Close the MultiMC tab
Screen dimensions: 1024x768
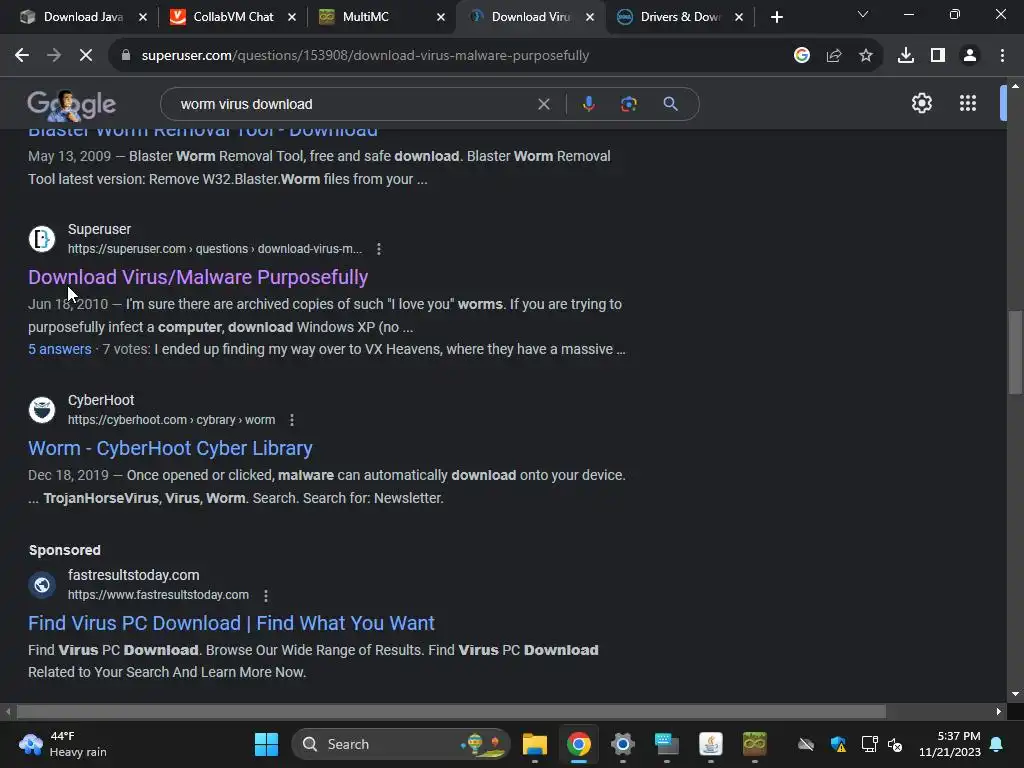click(441, 17)
